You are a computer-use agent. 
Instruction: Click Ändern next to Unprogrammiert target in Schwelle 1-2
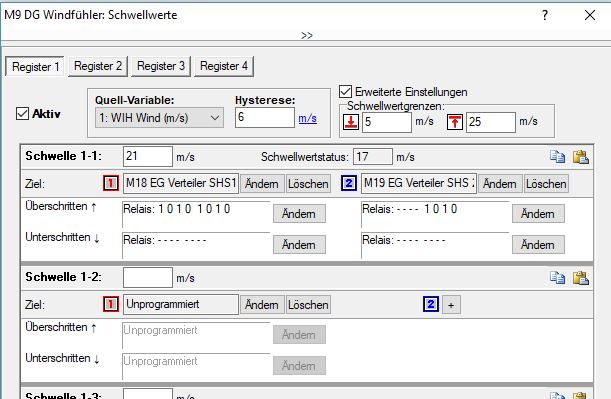(261, 305)
